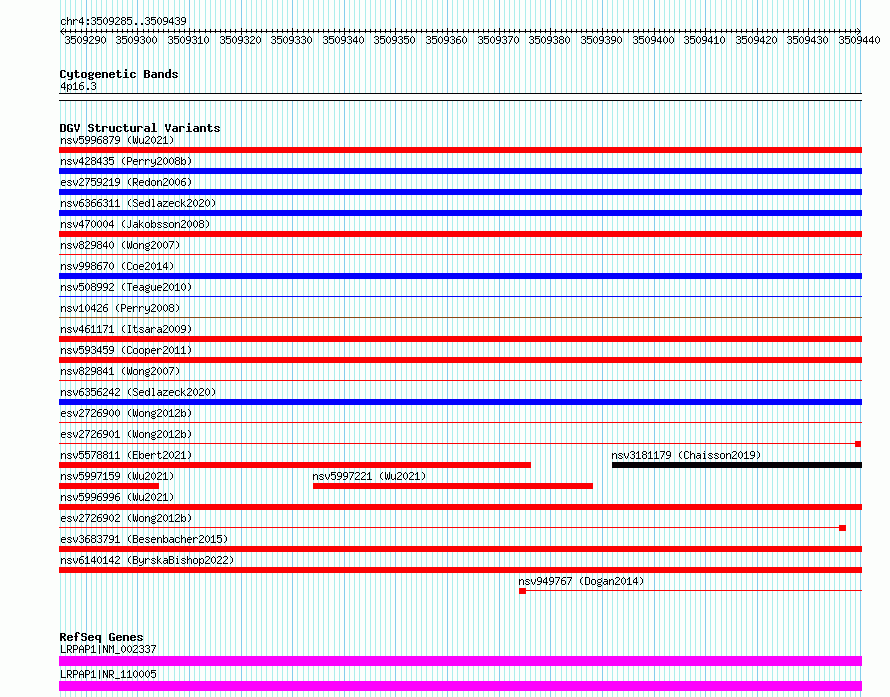This screenshot has height=697, width=890.
Task: Open variant esv2726900 (Wong2012b)
Action: click(x=126, y=413)
